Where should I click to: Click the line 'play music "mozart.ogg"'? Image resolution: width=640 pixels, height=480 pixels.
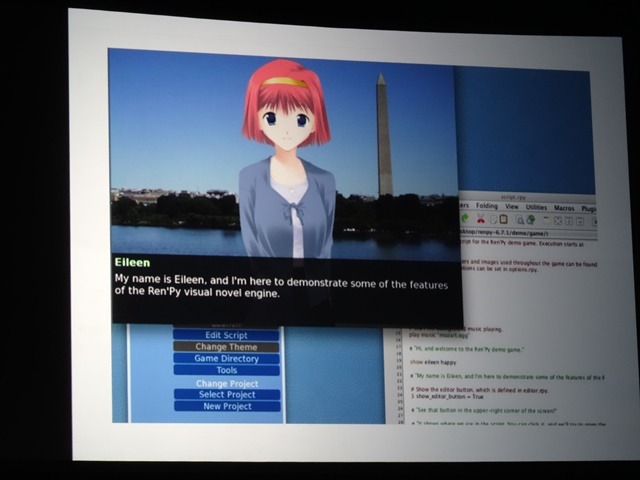click(x=439, y=335)
